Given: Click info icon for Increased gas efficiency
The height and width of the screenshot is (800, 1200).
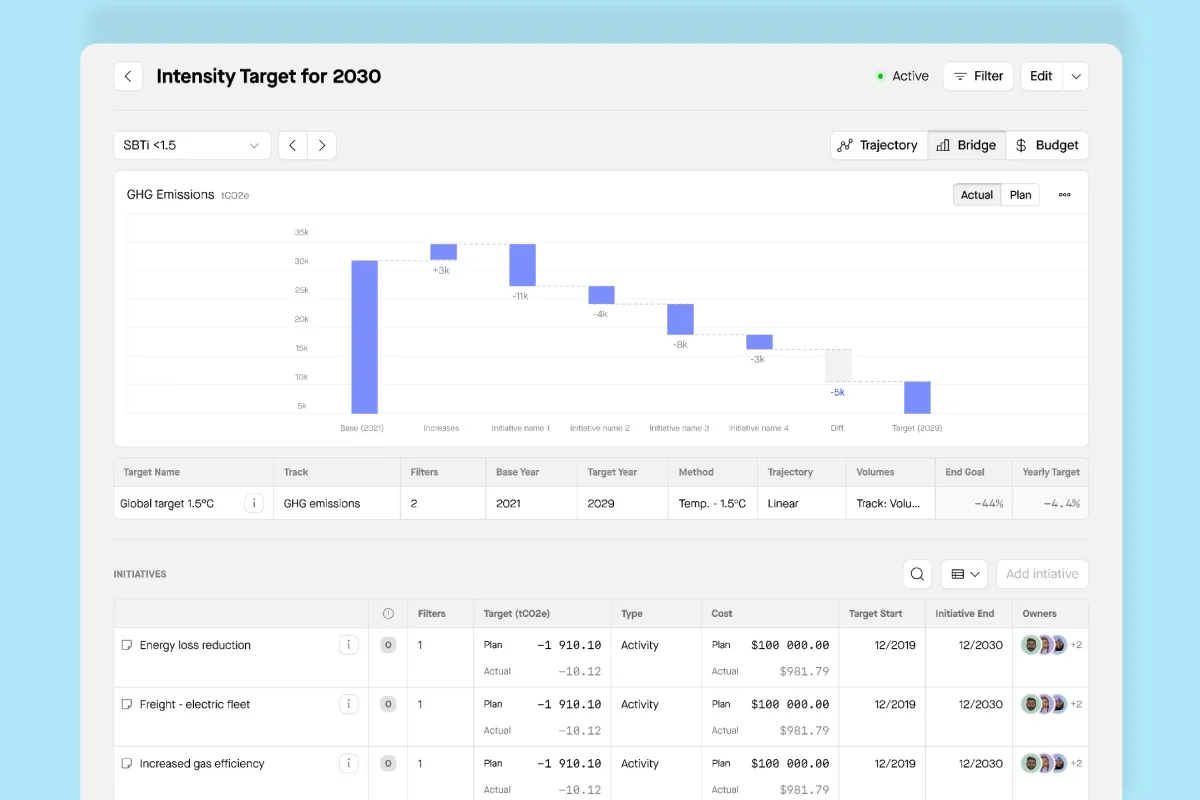Looking at the screenshot, I should point(348,763).
